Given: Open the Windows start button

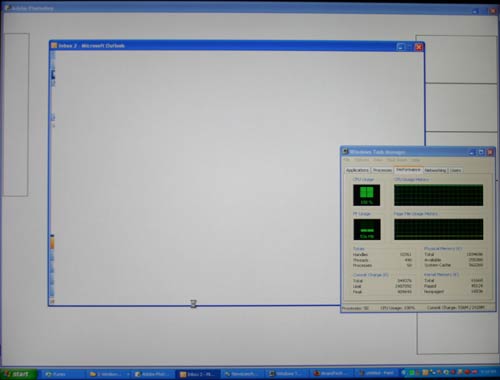Looking at the screenshot, I should 18,374.
